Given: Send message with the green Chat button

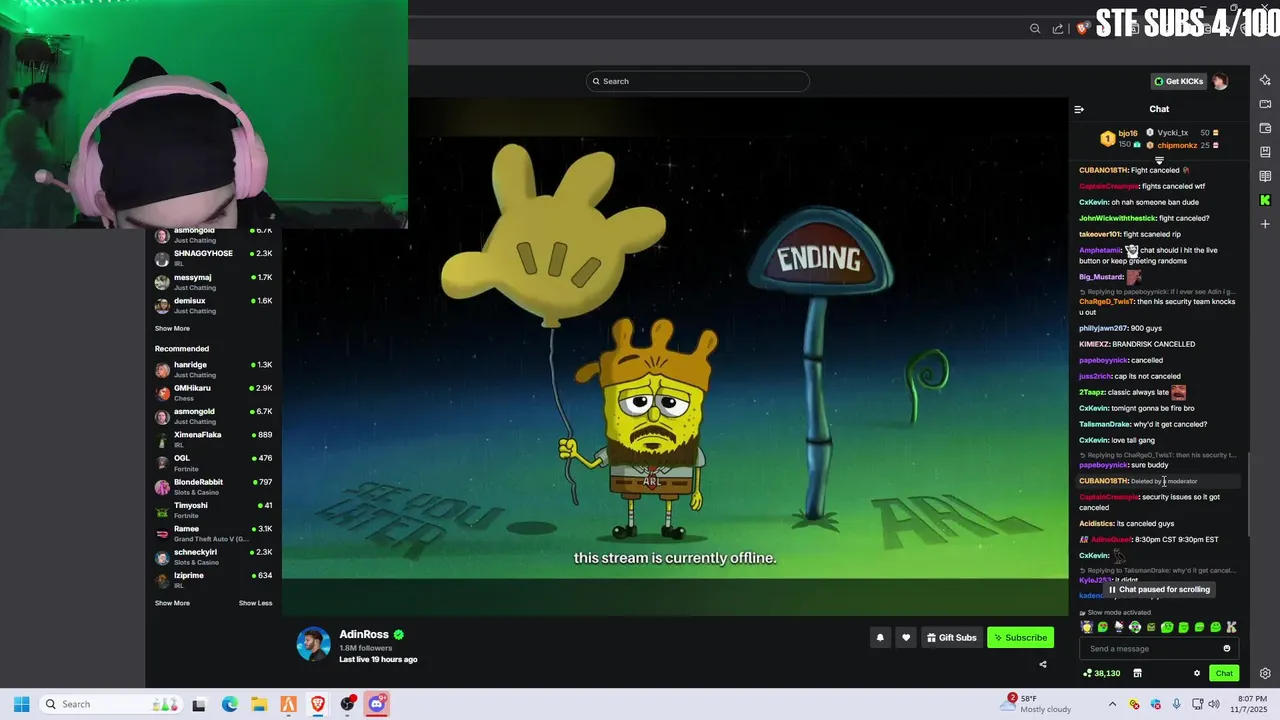Looking at the screenshot, I should [x=1224, y=673].
